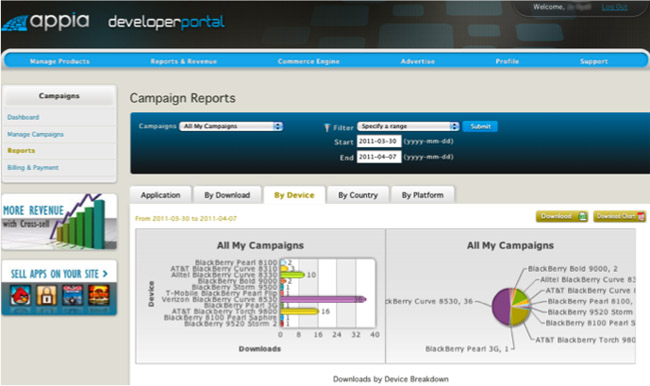Switch to the By Country tab
The width and height of the screenshot is (650, 386).
358,195
